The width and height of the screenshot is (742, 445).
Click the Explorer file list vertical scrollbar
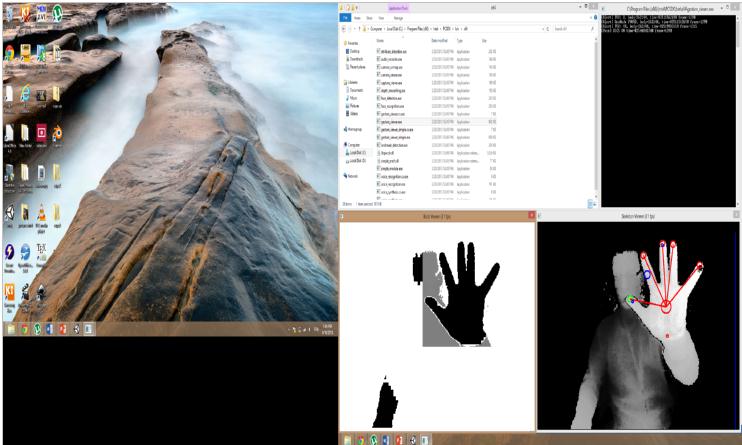coord(595,120)
